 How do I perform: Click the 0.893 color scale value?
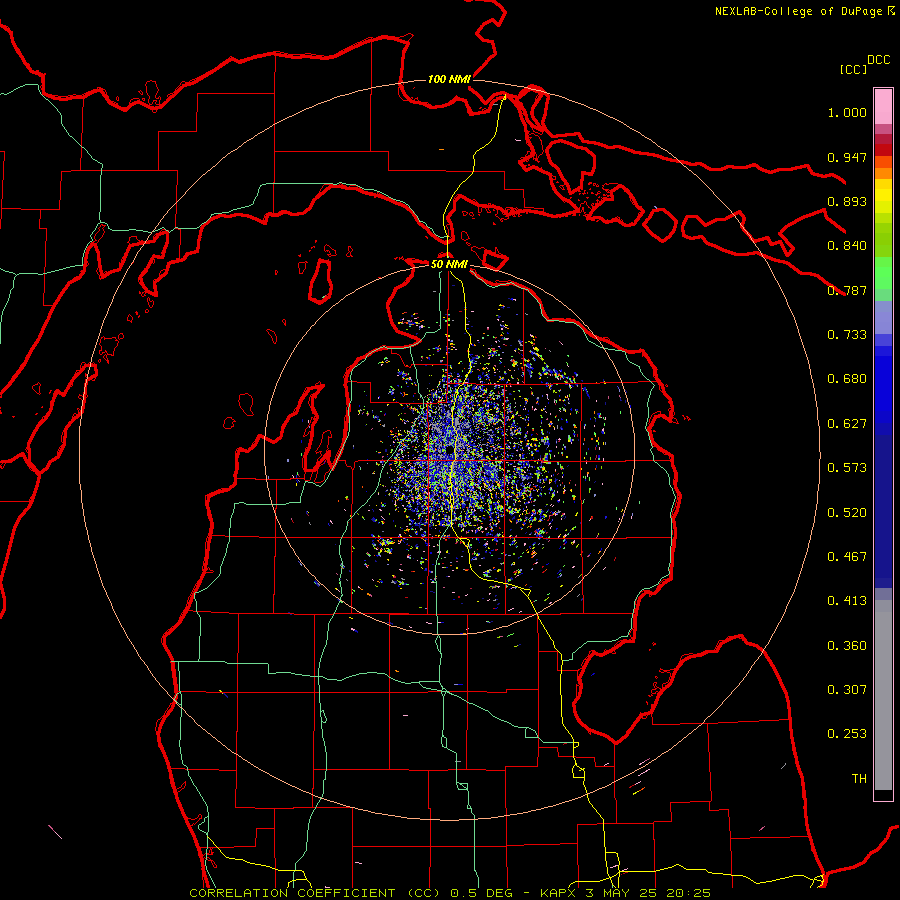click(x=847, y=201)
